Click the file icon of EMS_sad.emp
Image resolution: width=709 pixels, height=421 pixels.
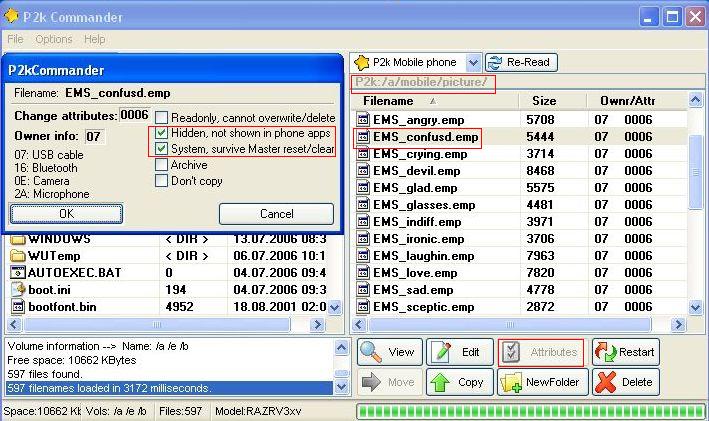pyautogui.click(x=363, y=290)
